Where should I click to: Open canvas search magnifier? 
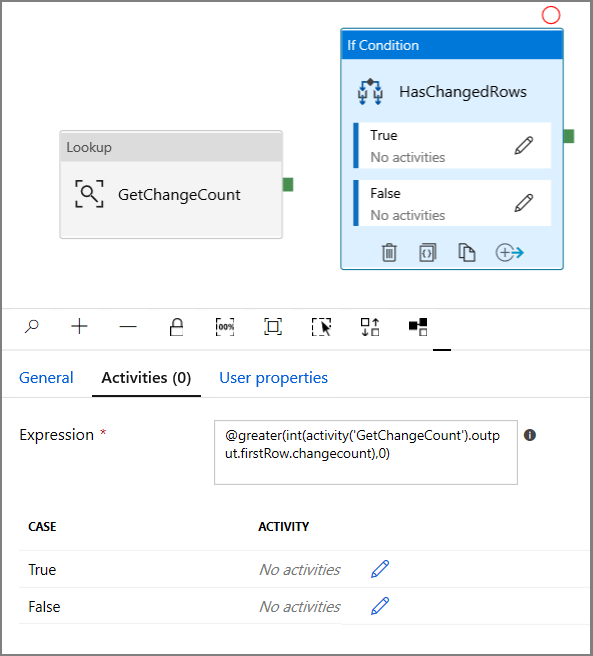coord(32,326)
